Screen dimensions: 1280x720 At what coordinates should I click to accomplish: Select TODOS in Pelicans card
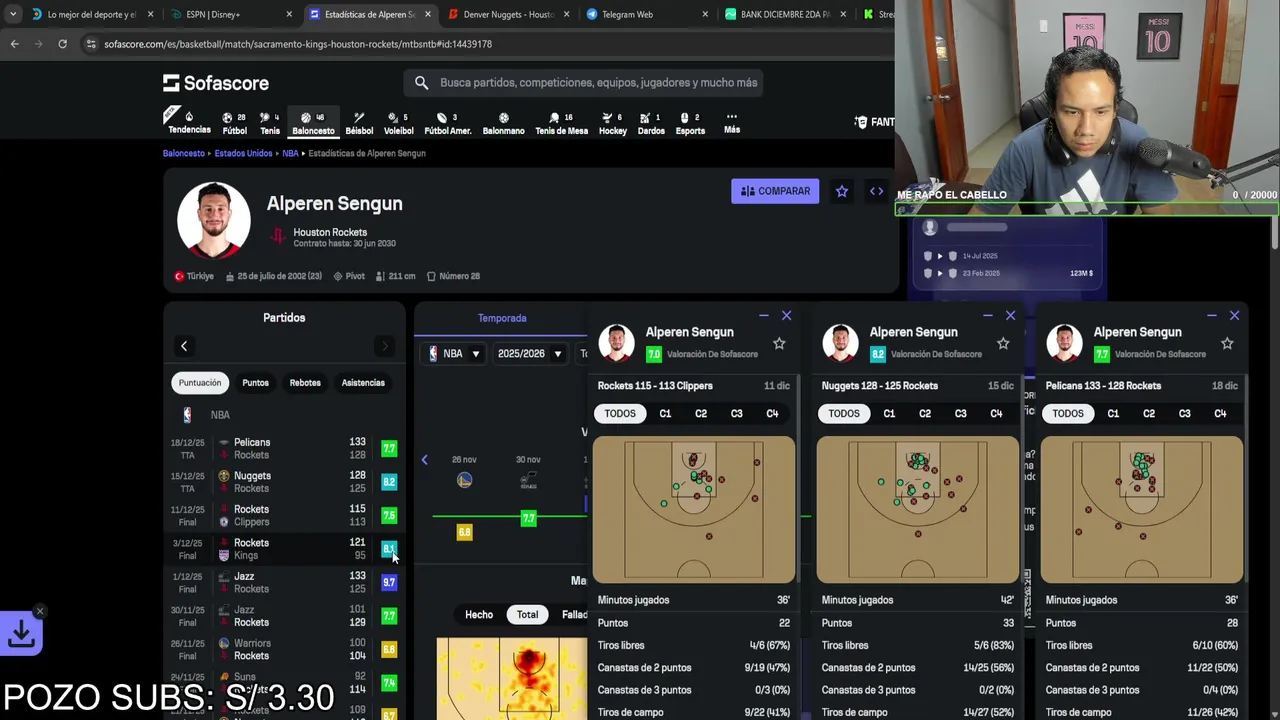(x=1068, y=414)
